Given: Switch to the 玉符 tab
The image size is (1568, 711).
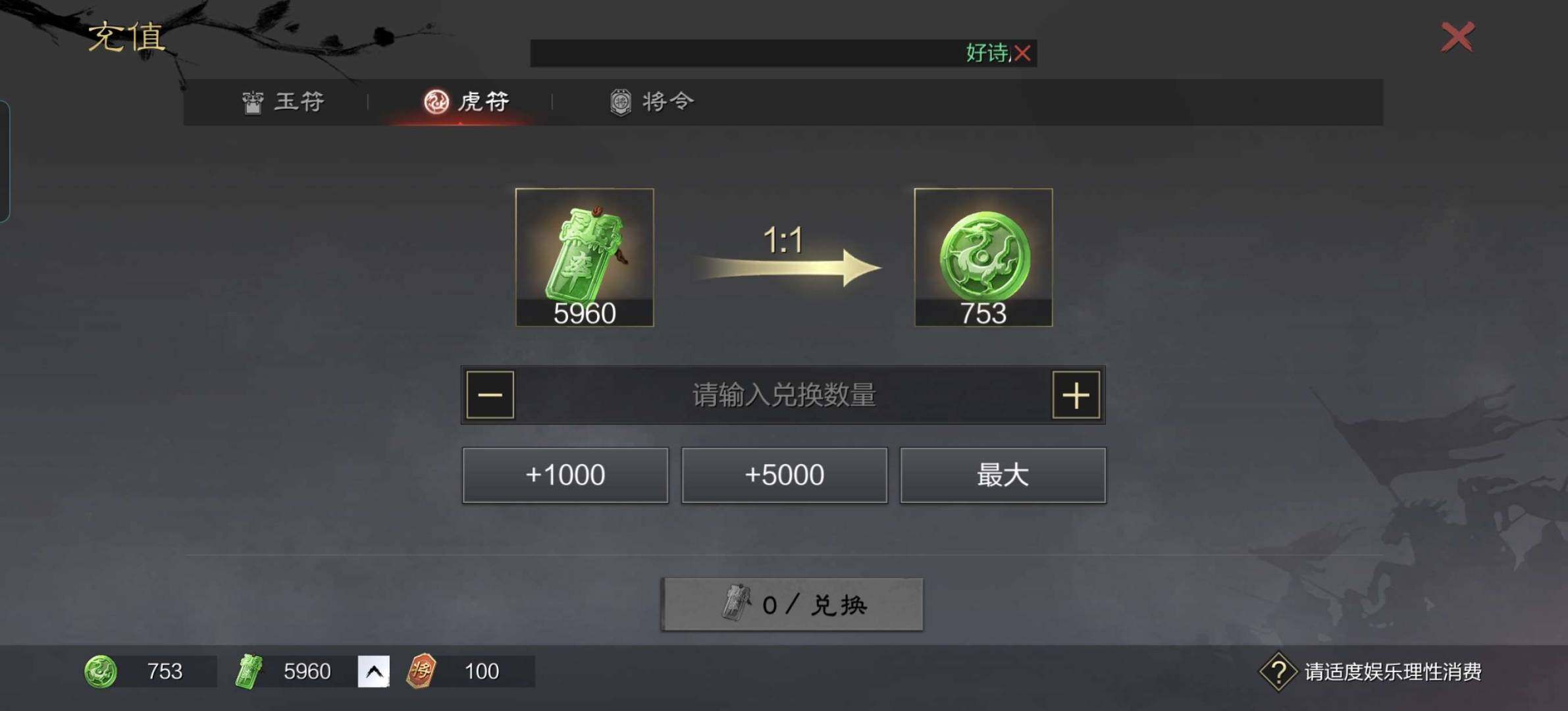Looking at the screenshot, I should pyautogui.click(x=283, y=101).
